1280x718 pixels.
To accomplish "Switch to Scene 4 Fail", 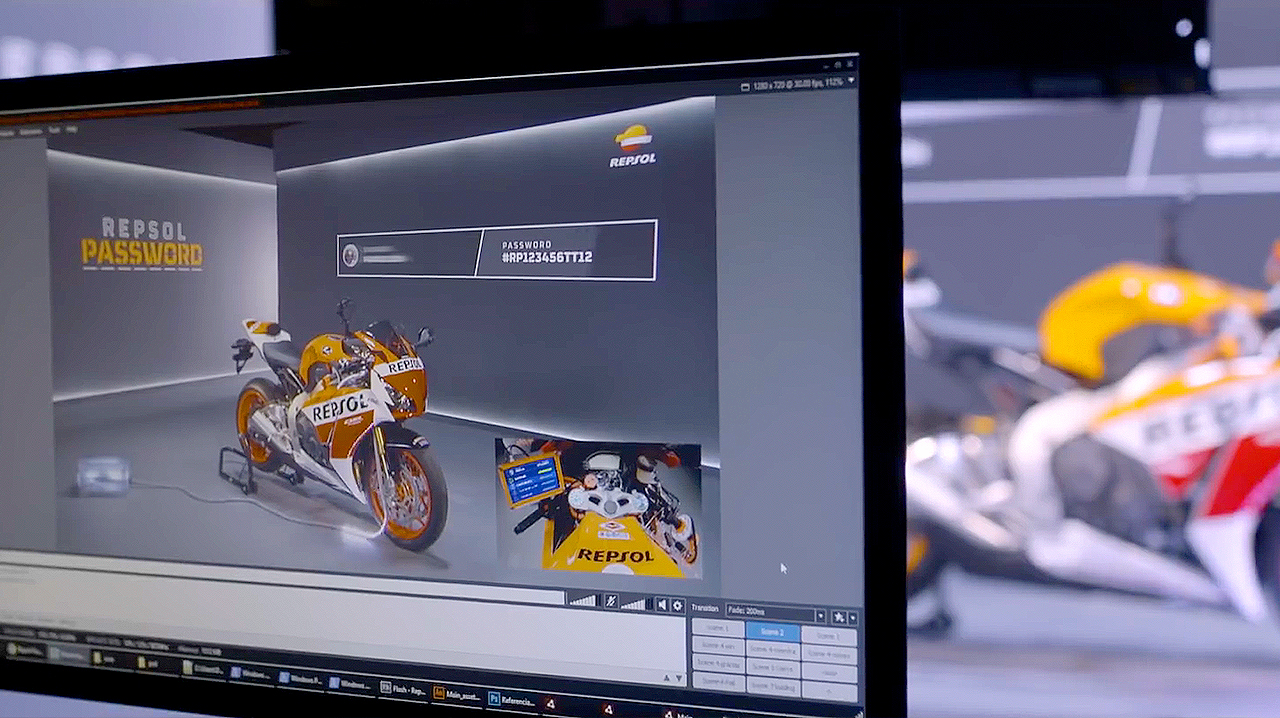I will [718, 682].
